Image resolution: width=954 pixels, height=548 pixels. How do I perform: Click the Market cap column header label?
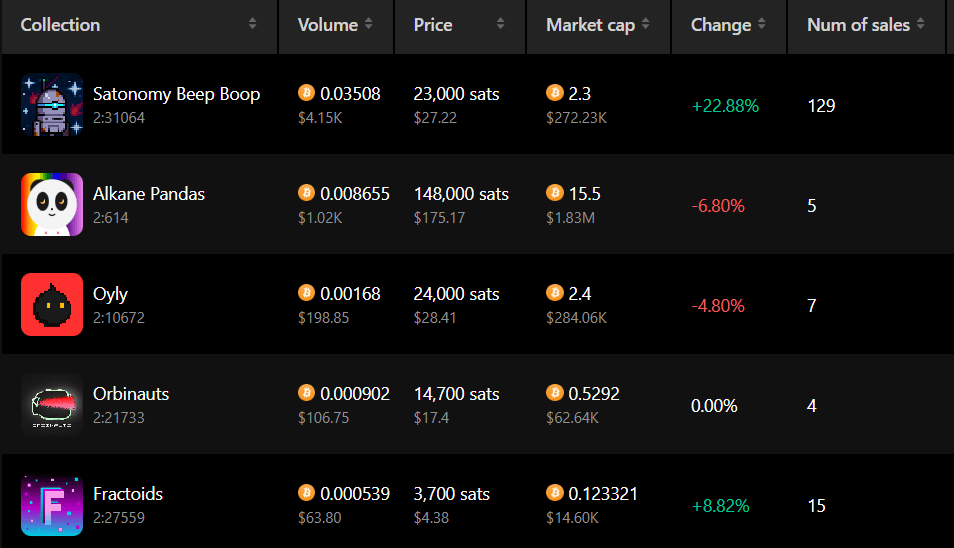[590, 25]
